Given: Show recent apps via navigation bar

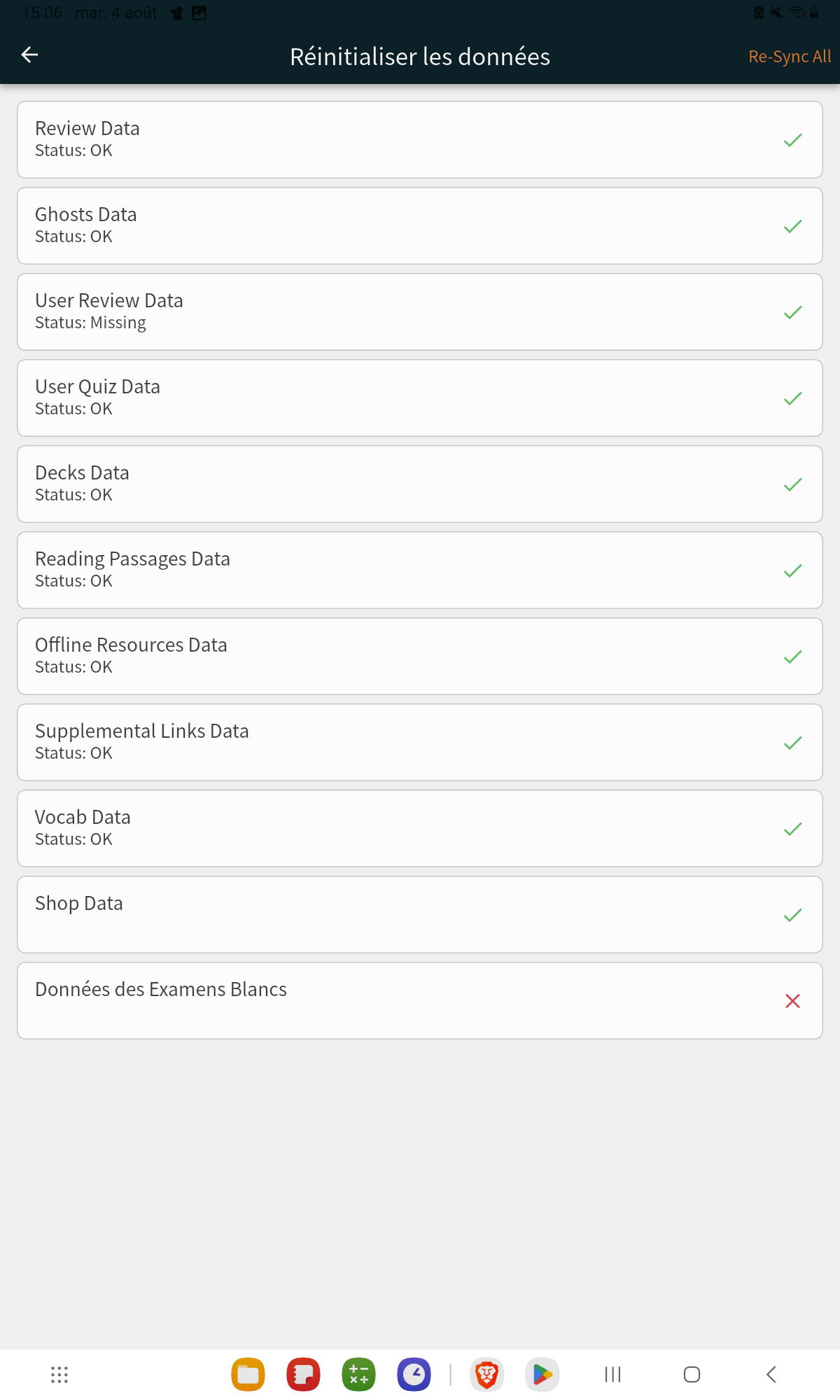Looking at the screenshot, I should pos(612,1375).
